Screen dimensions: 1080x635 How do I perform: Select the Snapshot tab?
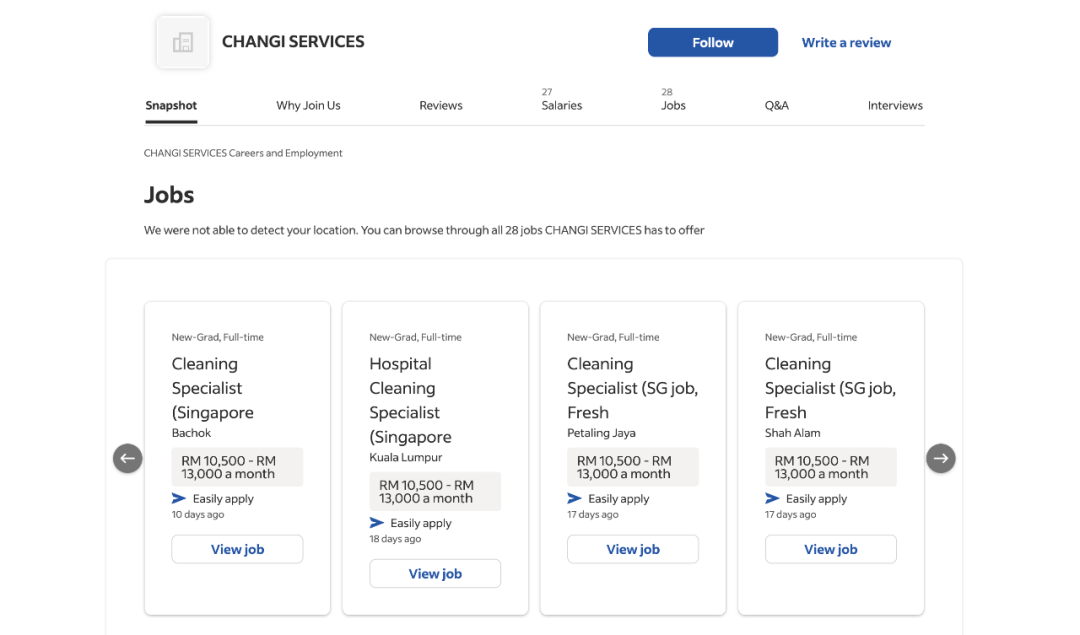pos(171,105)
